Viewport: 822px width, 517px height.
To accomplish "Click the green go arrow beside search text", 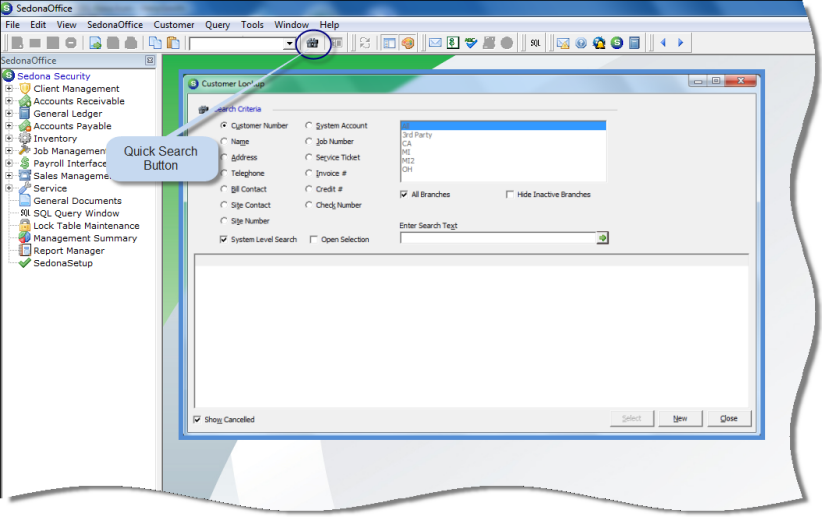I will pos(602,238).
